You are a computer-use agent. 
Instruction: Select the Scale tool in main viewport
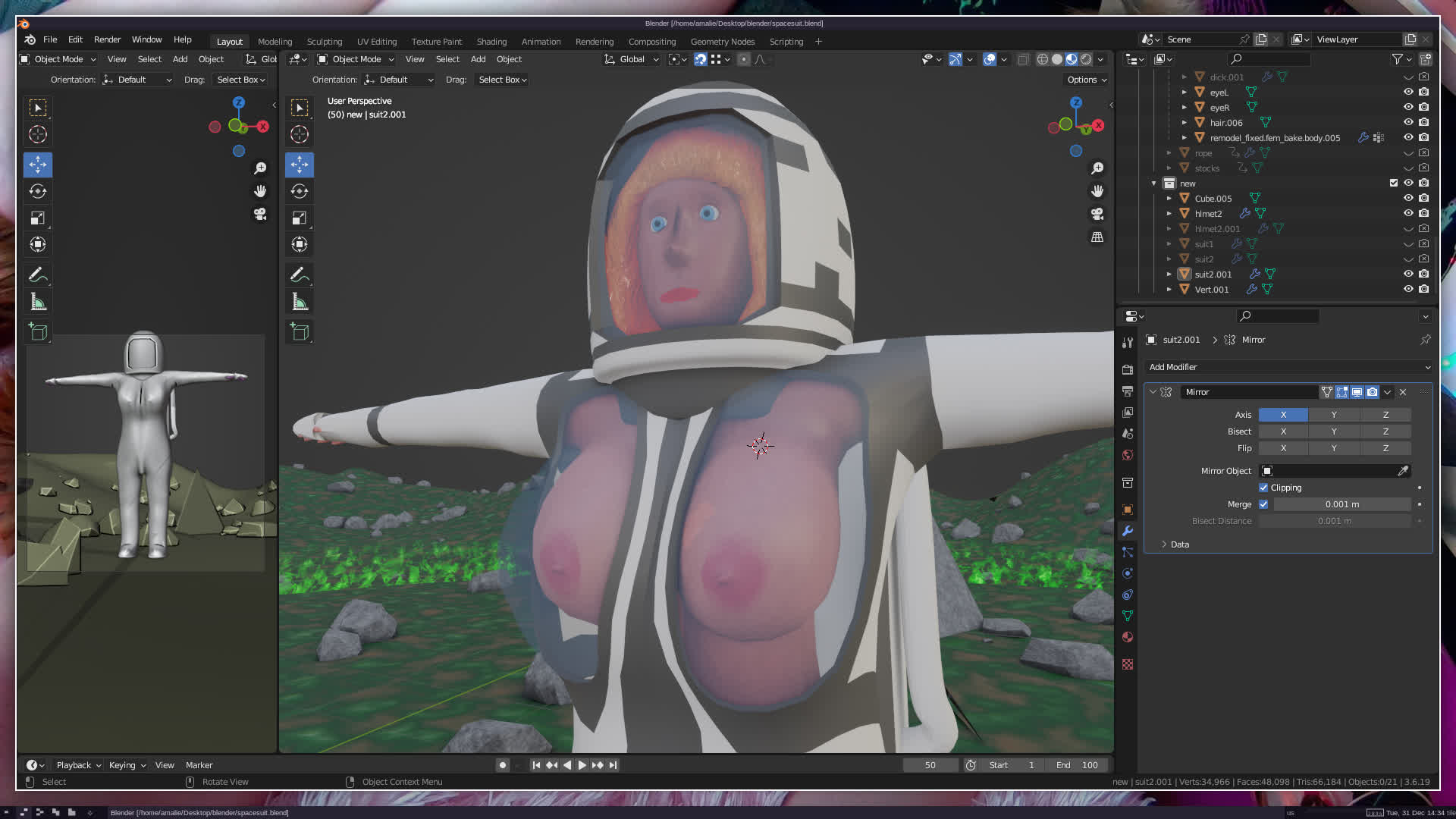click(x=300, y=218)
